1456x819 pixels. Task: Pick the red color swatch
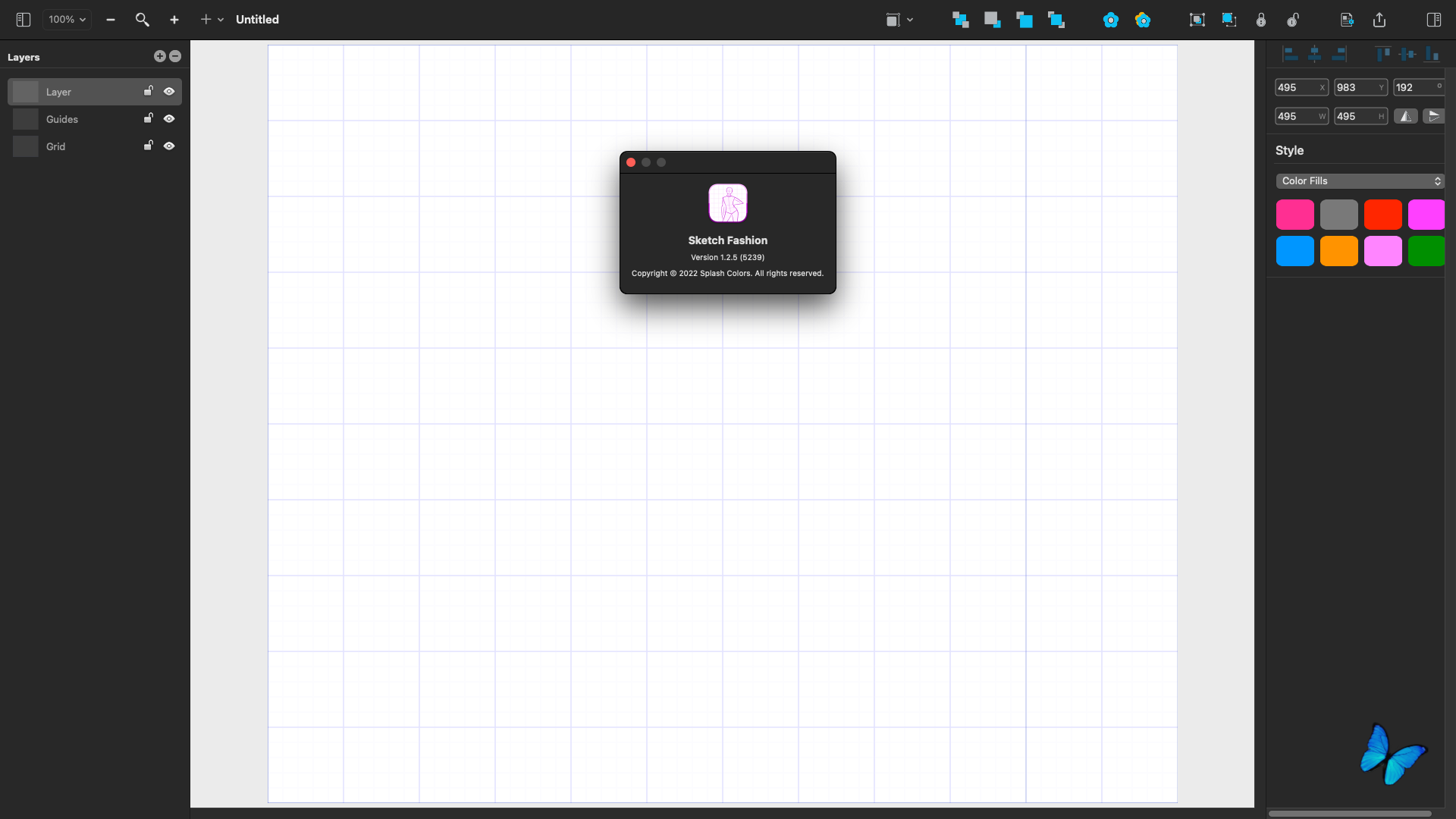[x=1383, y=215]
